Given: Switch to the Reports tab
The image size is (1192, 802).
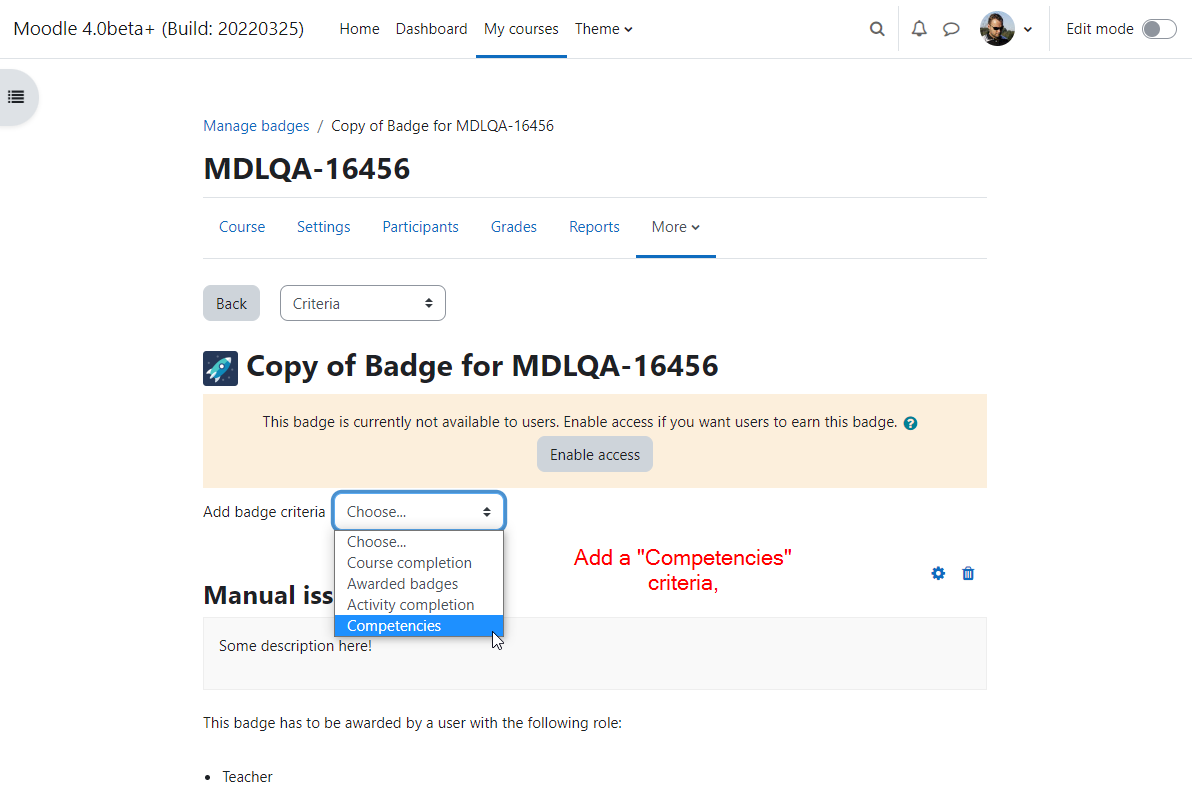Looking at the screenshot, I should click(x=594, y=227).
